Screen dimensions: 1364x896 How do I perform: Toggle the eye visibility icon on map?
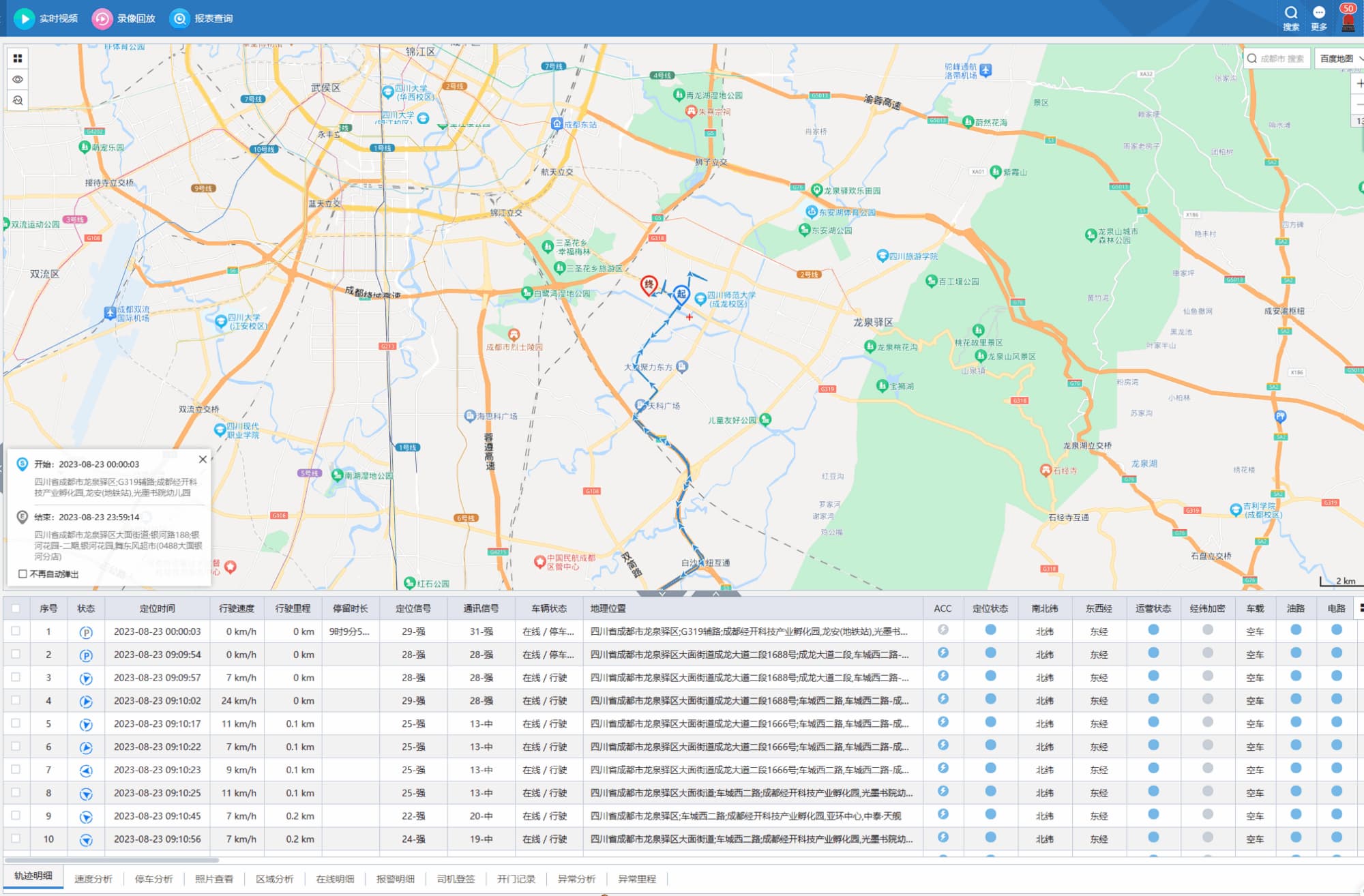tap(18, 79)
